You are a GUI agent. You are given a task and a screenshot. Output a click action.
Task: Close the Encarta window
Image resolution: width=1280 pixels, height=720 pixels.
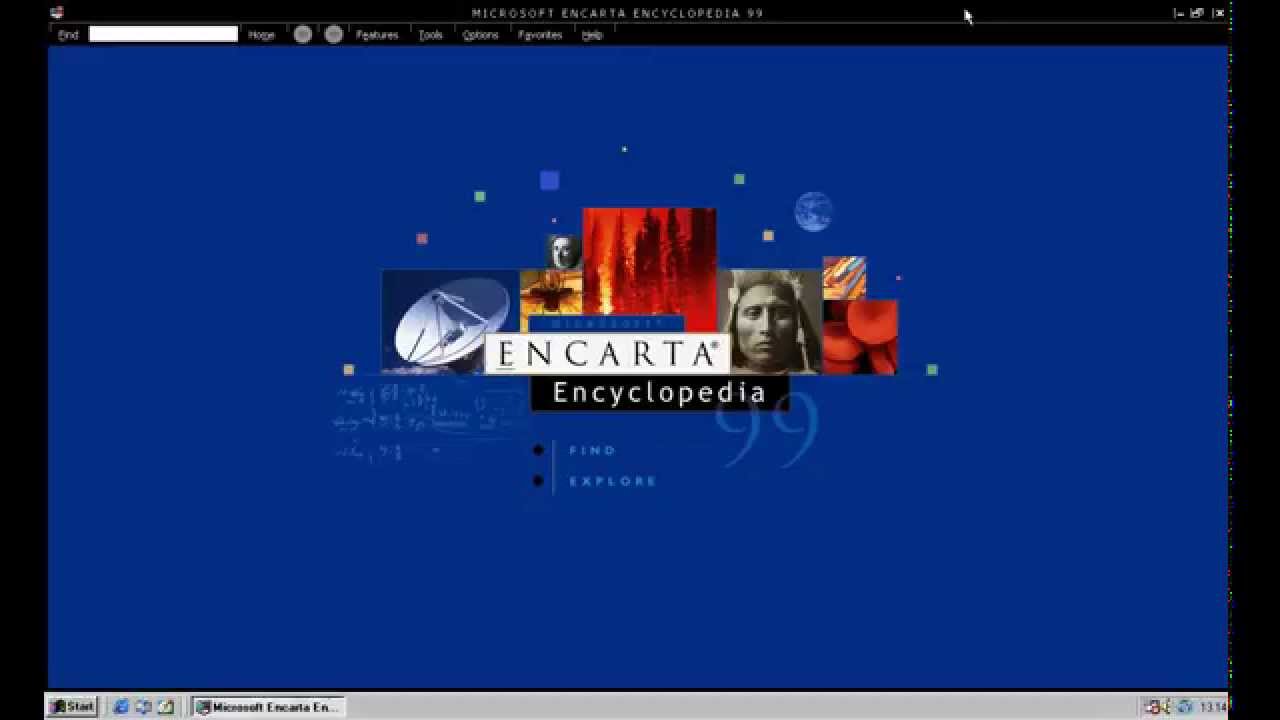click(x=1218, y=13)
